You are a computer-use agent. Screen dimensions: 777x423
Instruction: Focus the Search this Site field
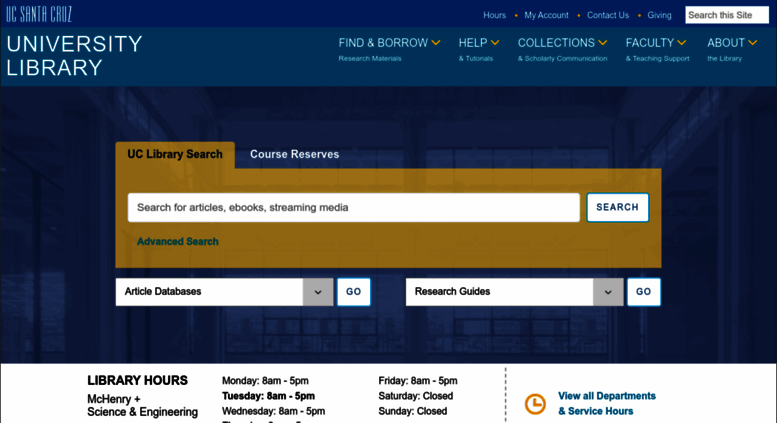tap(727, 15)
